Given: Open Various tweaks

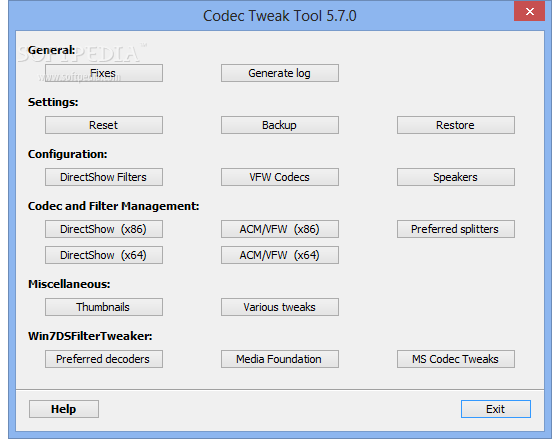Looking at the screenshot, I should (x=280, y=307).
